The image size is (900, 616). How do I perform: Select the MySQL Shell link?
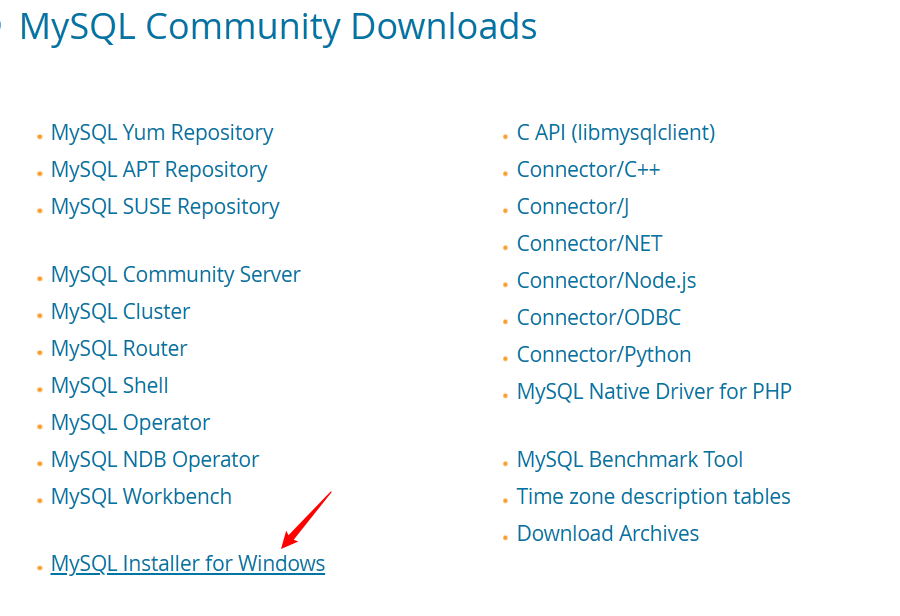(110, 386)
